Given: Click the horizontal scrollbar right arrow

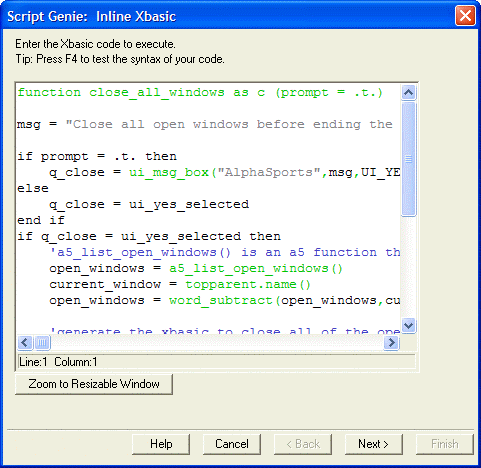Looking at the screenshot, I should (x=391, y=342).
